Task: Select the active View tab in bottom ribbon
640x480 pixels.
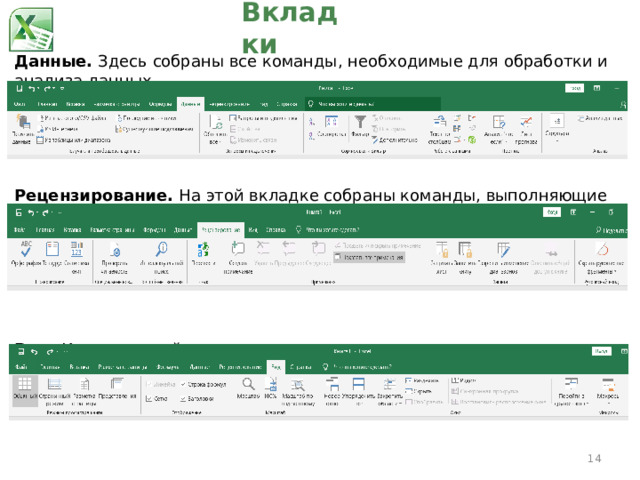Action: (276, 367)
